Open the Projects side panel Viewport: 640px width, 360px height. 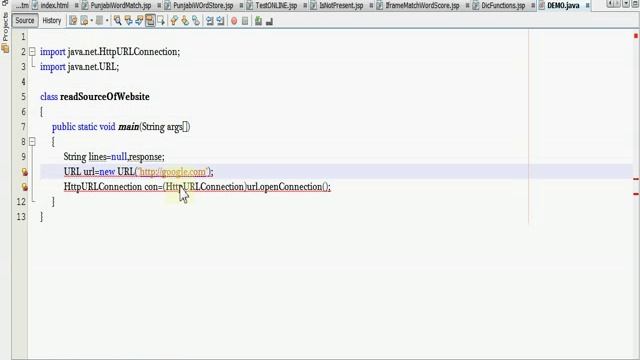(x=5, y=33)
